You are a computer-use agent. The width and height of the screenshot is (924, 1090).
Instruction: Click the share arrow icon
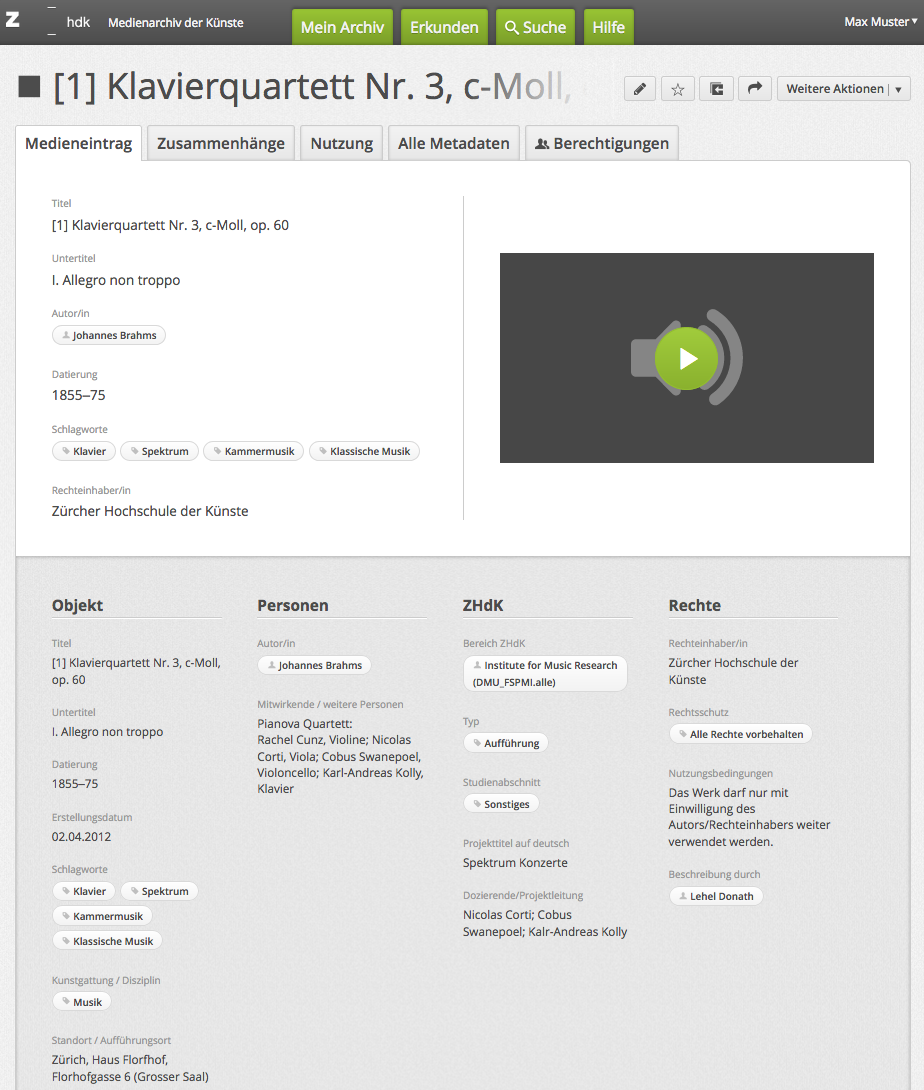point(754,89)
